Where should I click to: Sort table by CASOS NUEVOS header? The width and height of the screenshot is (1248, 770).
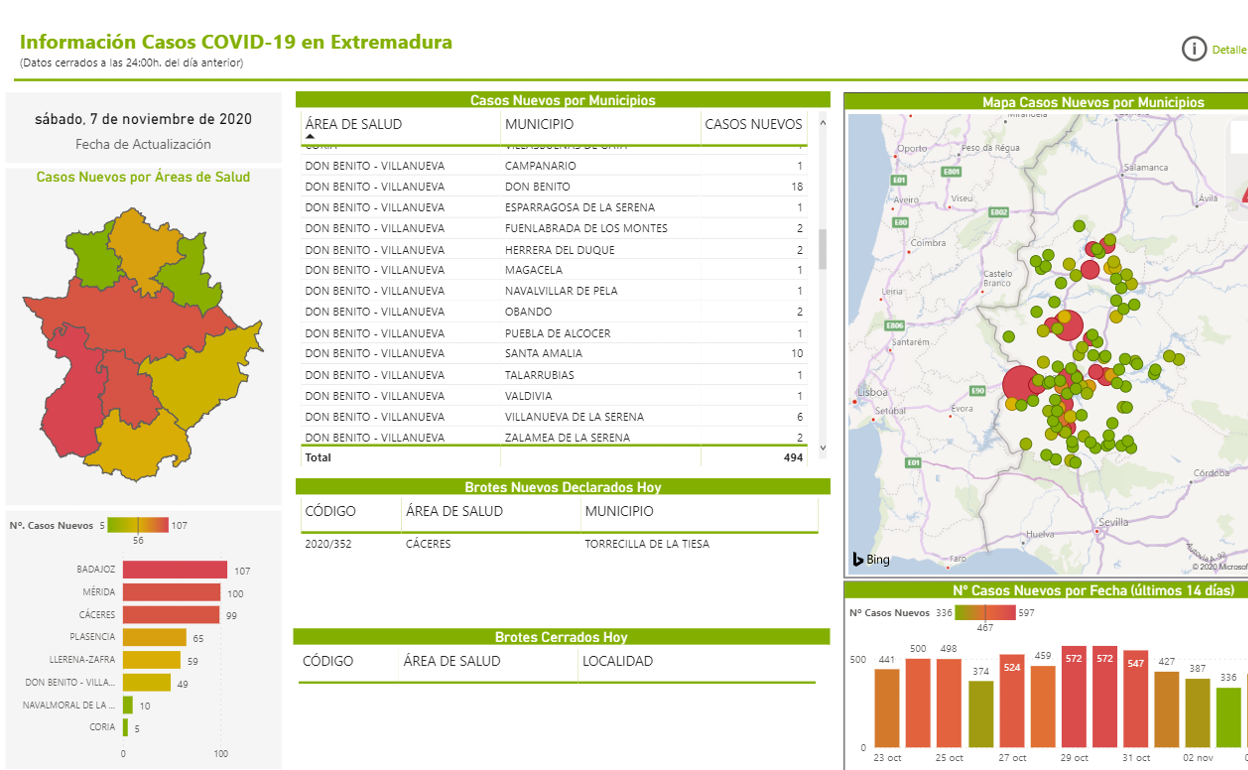click(x=754, y=124)
